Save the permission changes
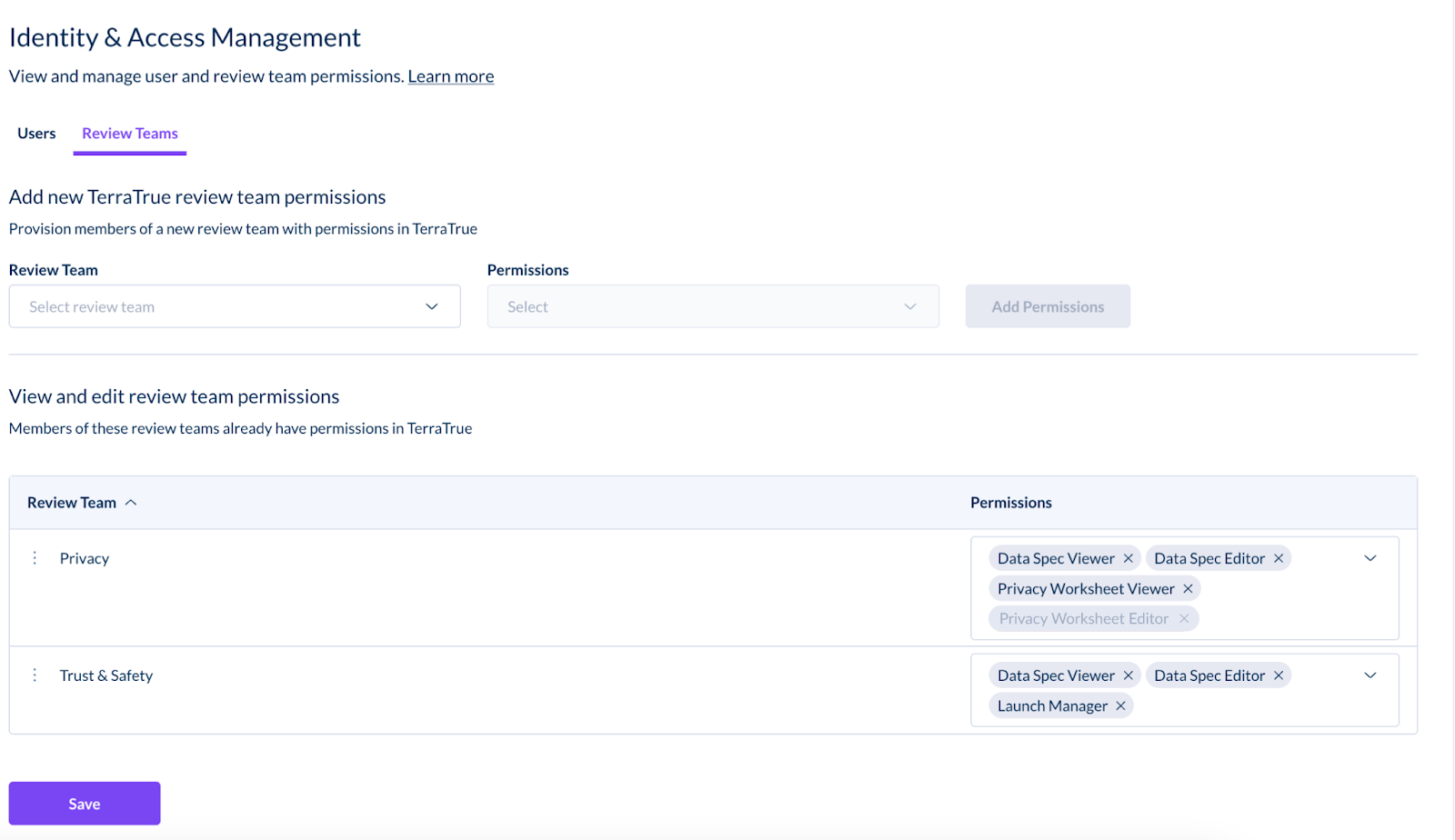This screenshot has height=840, width=1455. (x=85, y=804)
